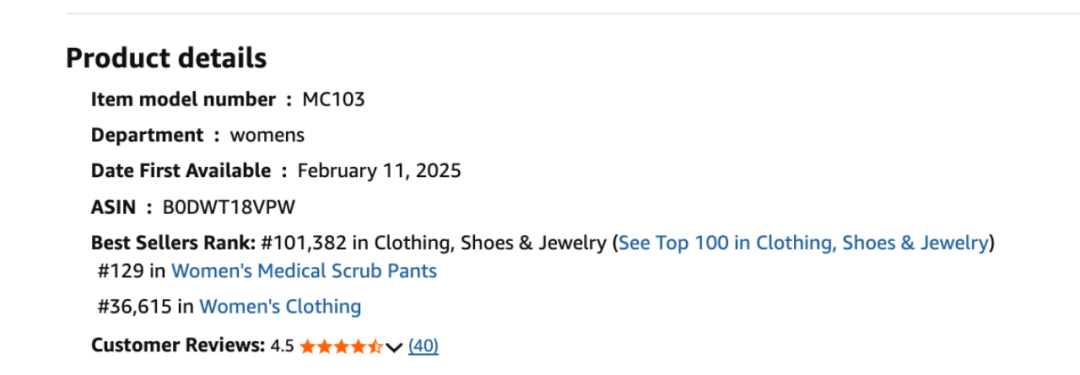
Task: Click the orange star rating icons
Action: click(x=340, y=346)
